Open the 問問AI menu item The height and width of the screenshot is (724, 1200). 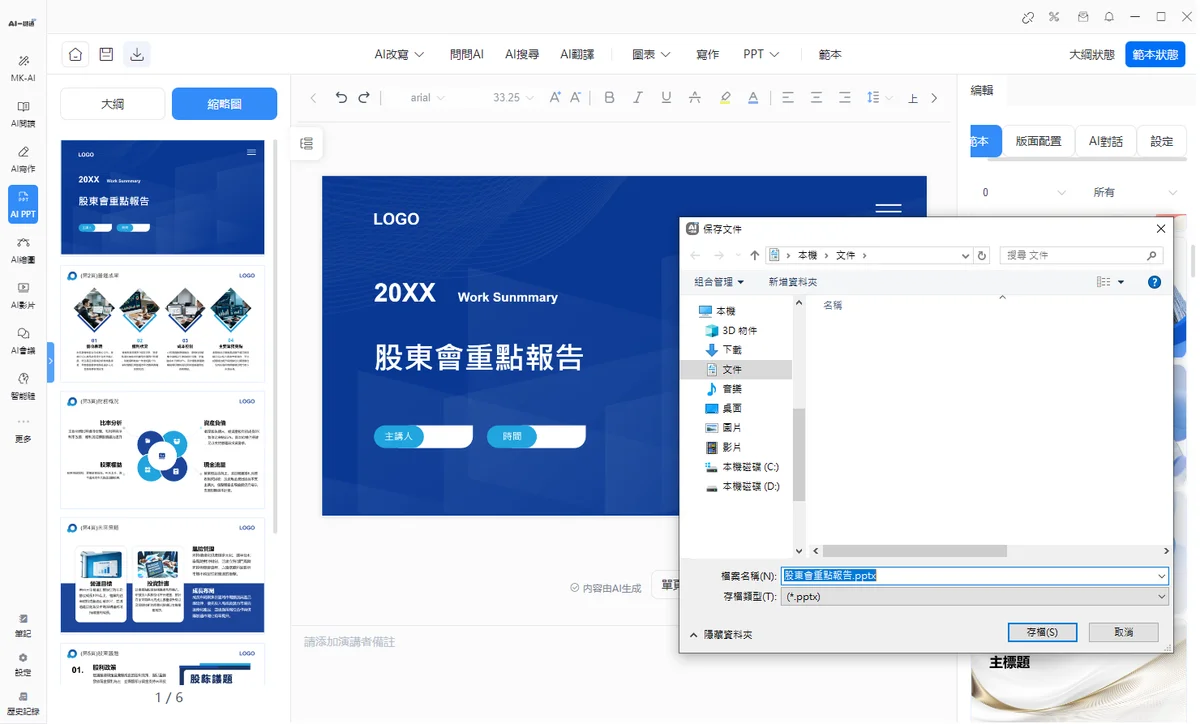467,54
